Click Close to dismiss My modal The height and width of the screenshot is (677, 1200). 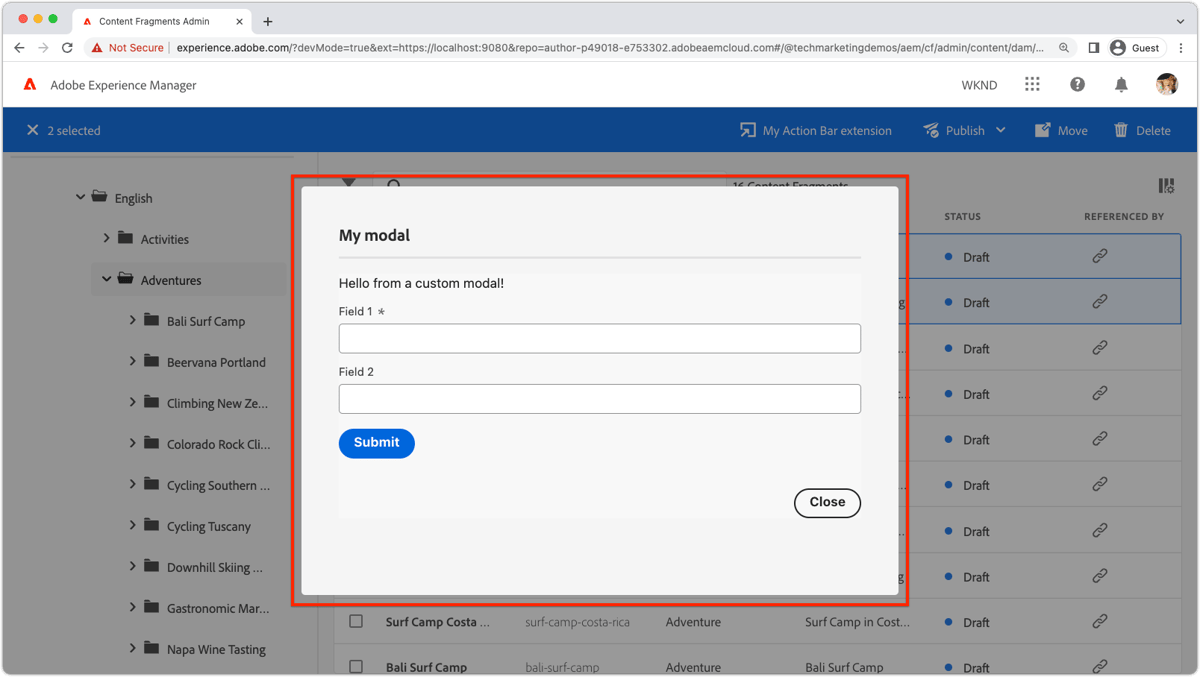(x=827, y=503)
